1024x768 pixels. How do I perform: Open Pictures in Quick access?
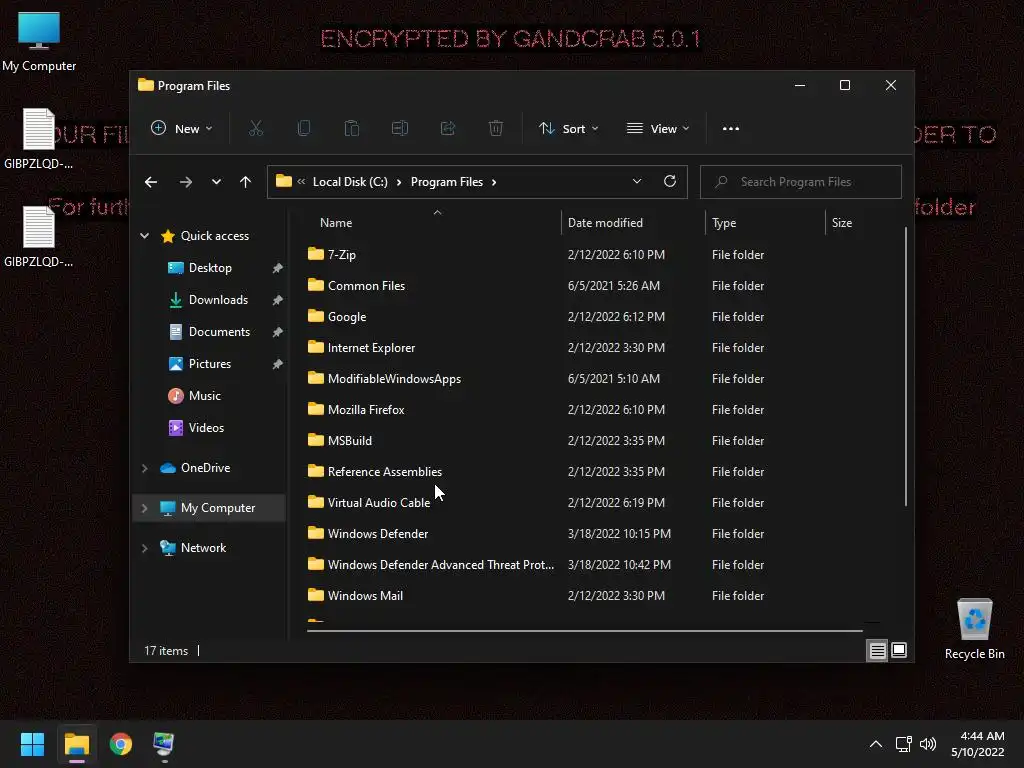tap(209, 364)
